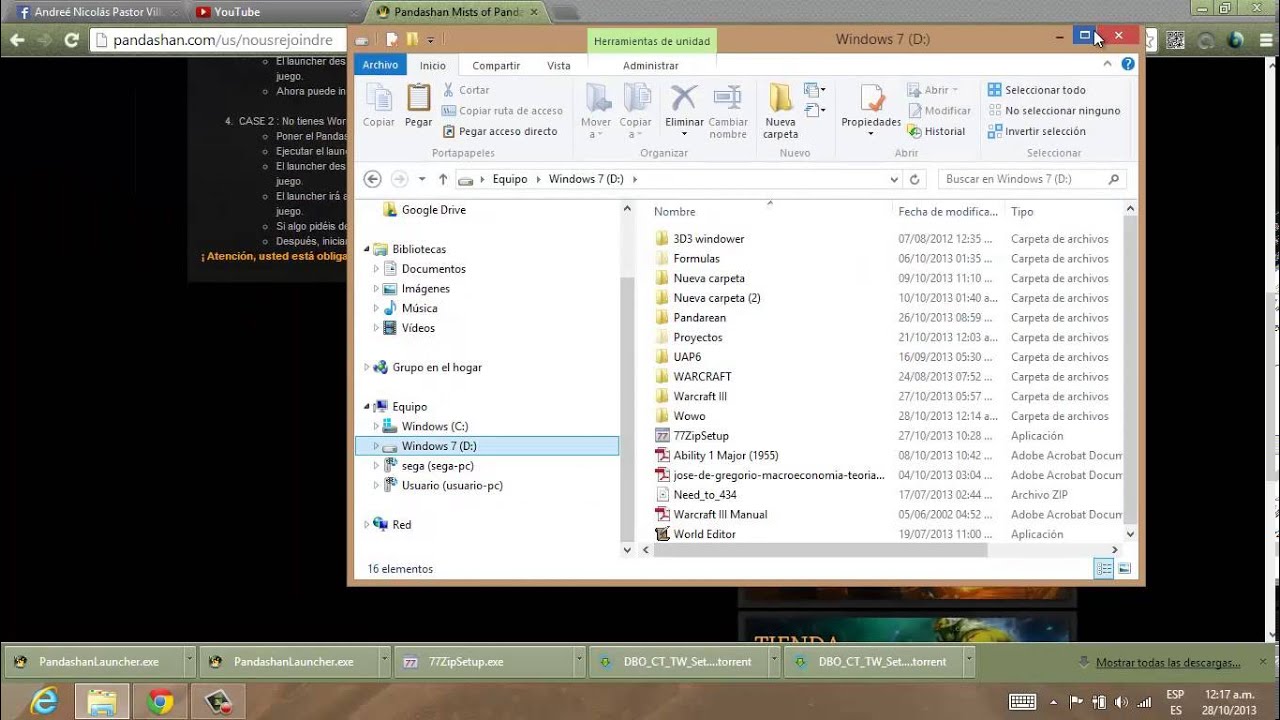1280x720 pixels.
Task: Refresh the Windows 7 (D:) folder view
Action: click(x=914, y=179)
